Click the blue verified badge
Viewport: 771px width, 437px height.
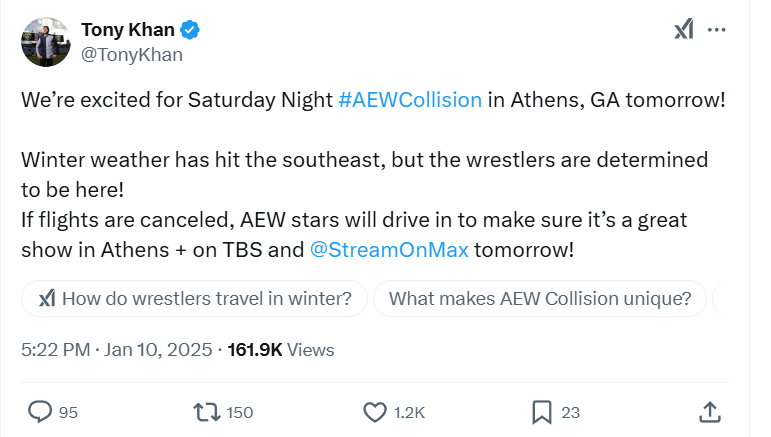pyautogui.click(x=189, y=30)
